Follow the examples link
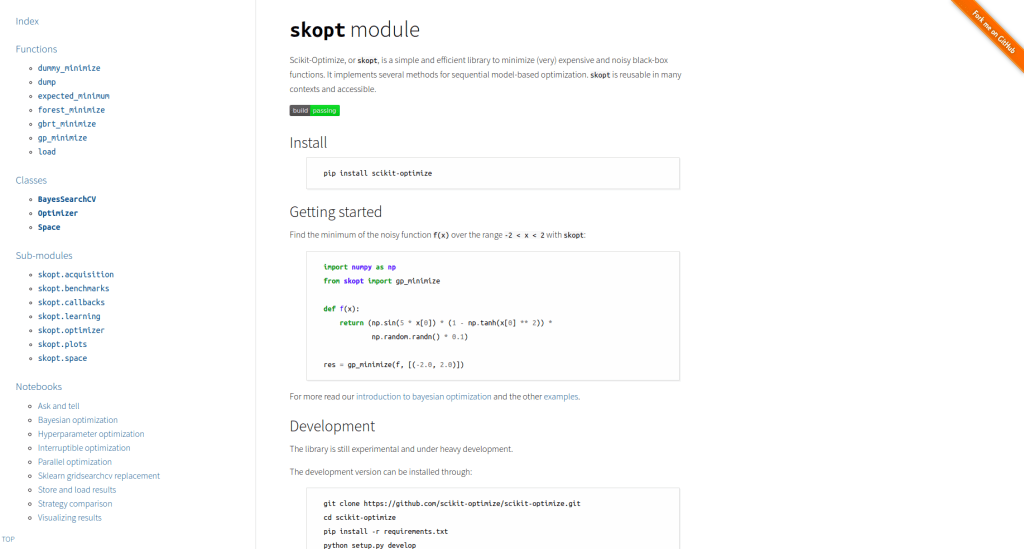The image size is (1024, 549). 561,397
